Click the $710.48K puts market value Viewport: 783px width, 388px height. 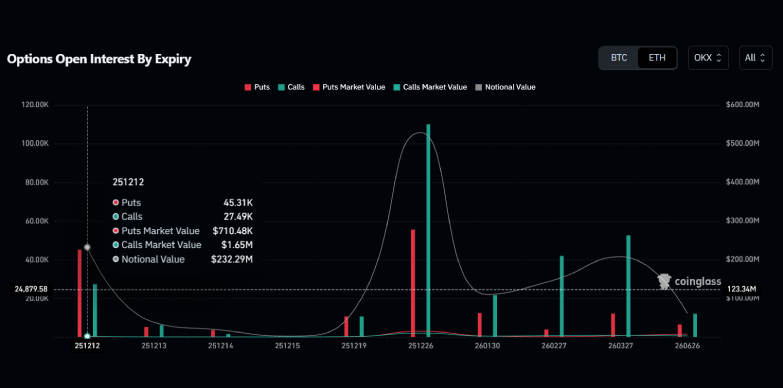[x=233, y=231]
